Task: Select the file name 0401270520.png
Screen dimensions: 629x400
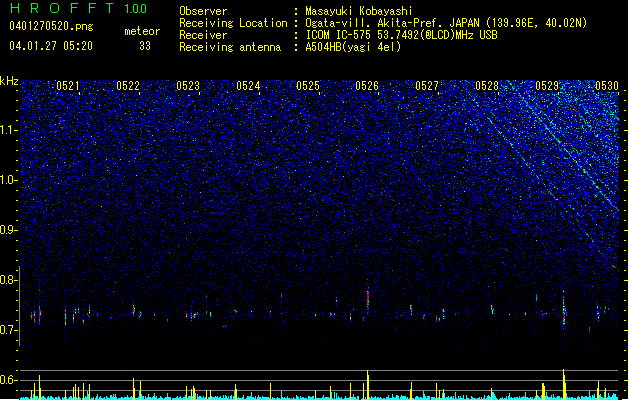Action: pyautogui.click(x=51, y=26)
